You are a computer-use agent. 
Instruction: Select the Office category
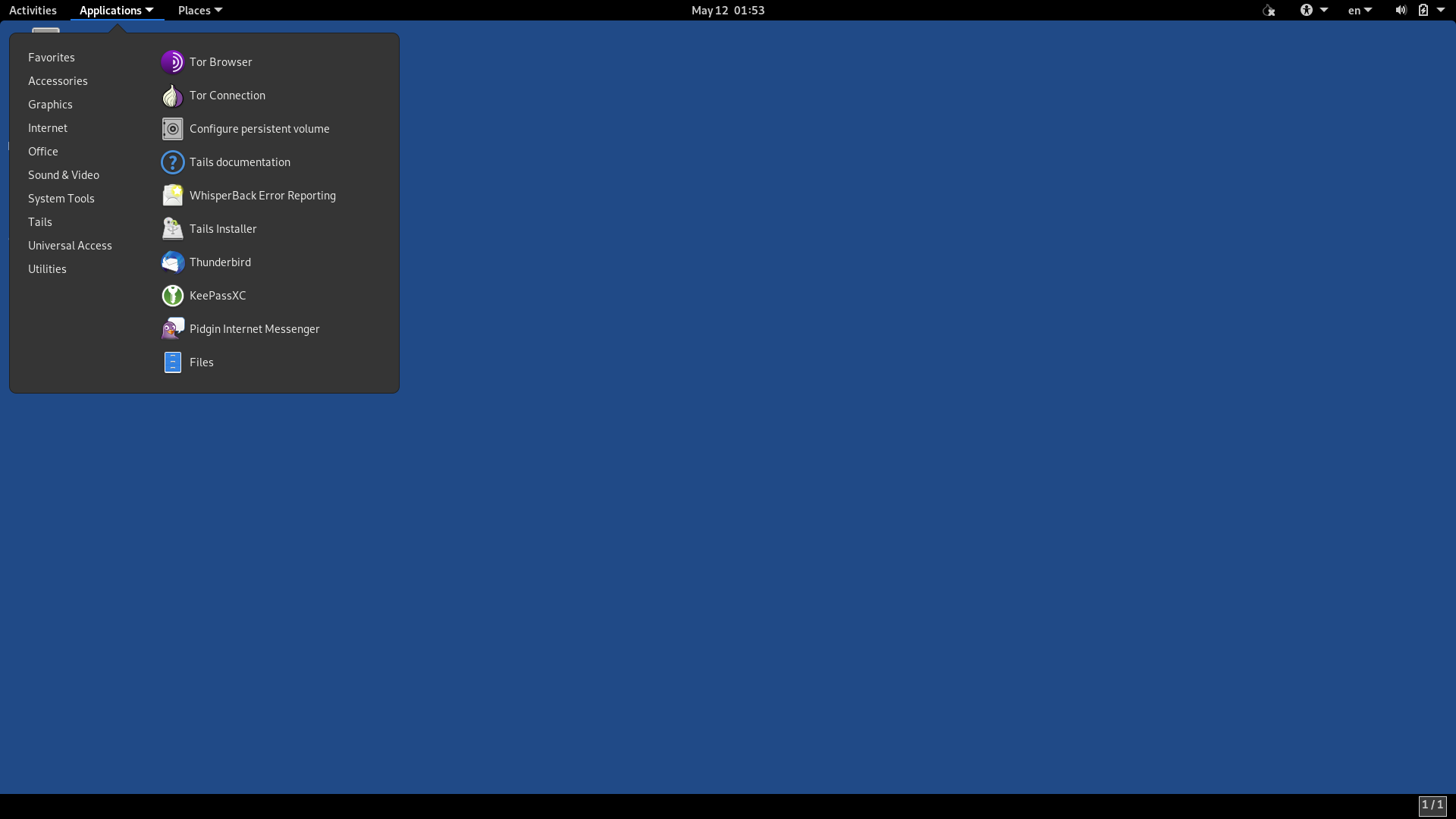click(43, 152)
